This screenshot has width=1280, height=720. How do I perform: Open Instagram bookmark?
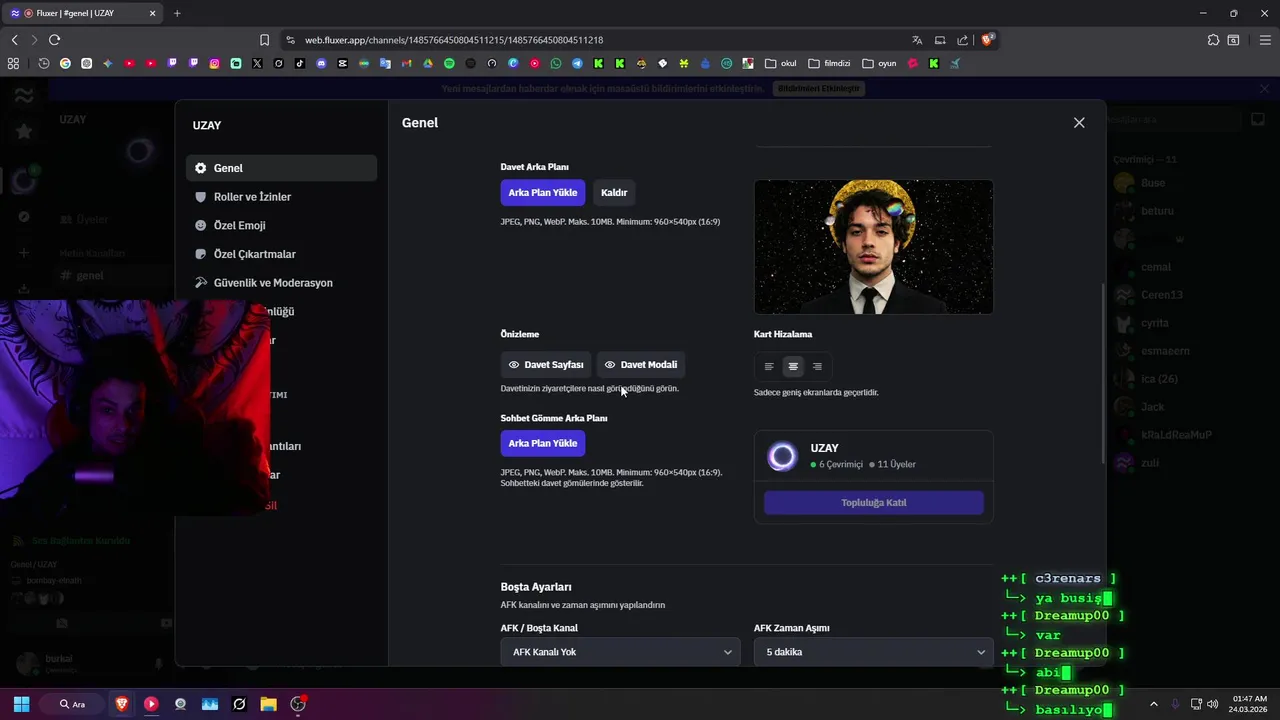point(215,63)
